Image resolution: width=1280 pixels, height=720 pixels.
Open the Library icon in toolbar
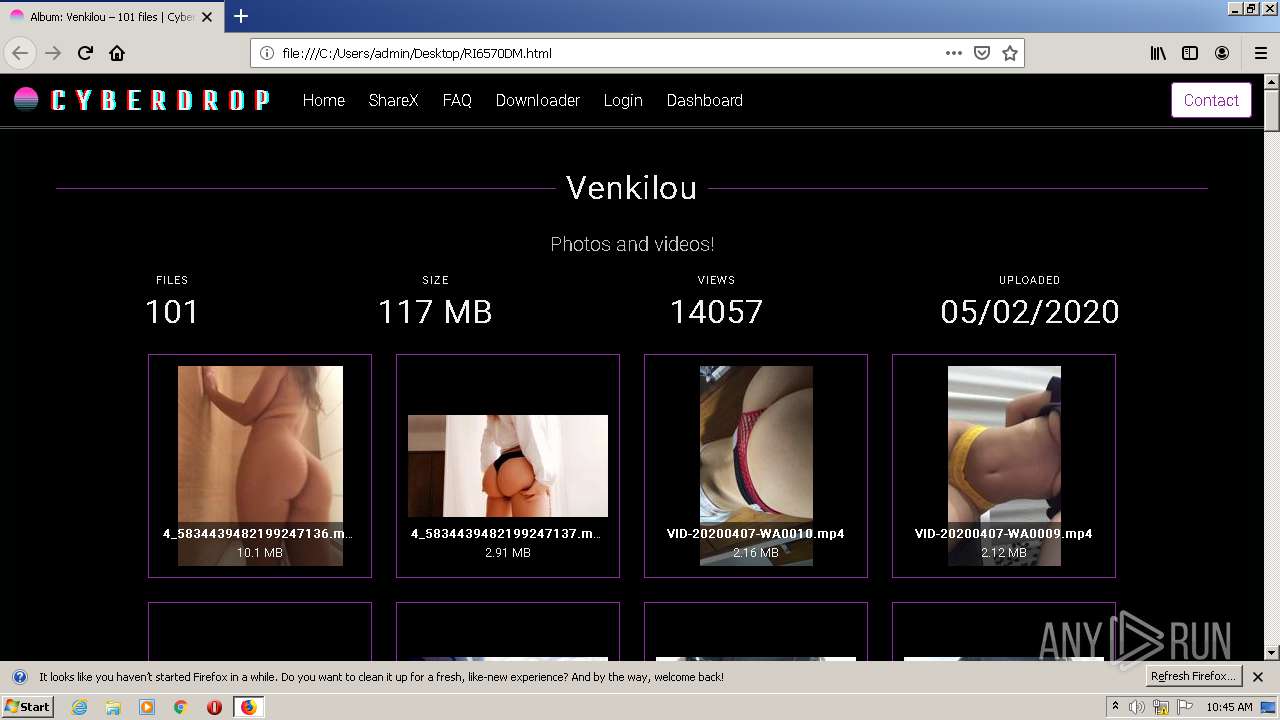1158,53
